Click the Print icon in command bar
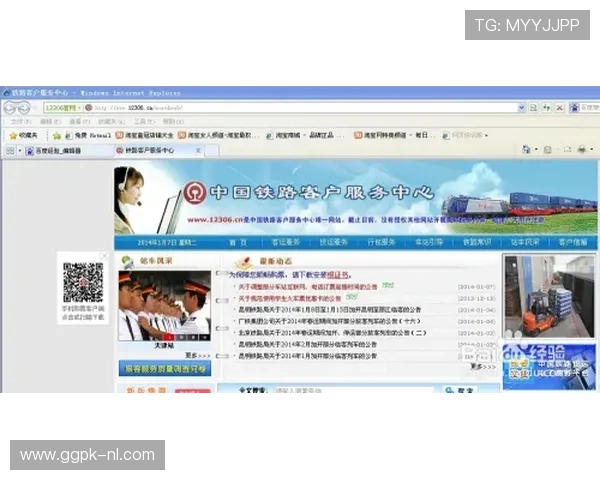600x480 pixels. 582,150
